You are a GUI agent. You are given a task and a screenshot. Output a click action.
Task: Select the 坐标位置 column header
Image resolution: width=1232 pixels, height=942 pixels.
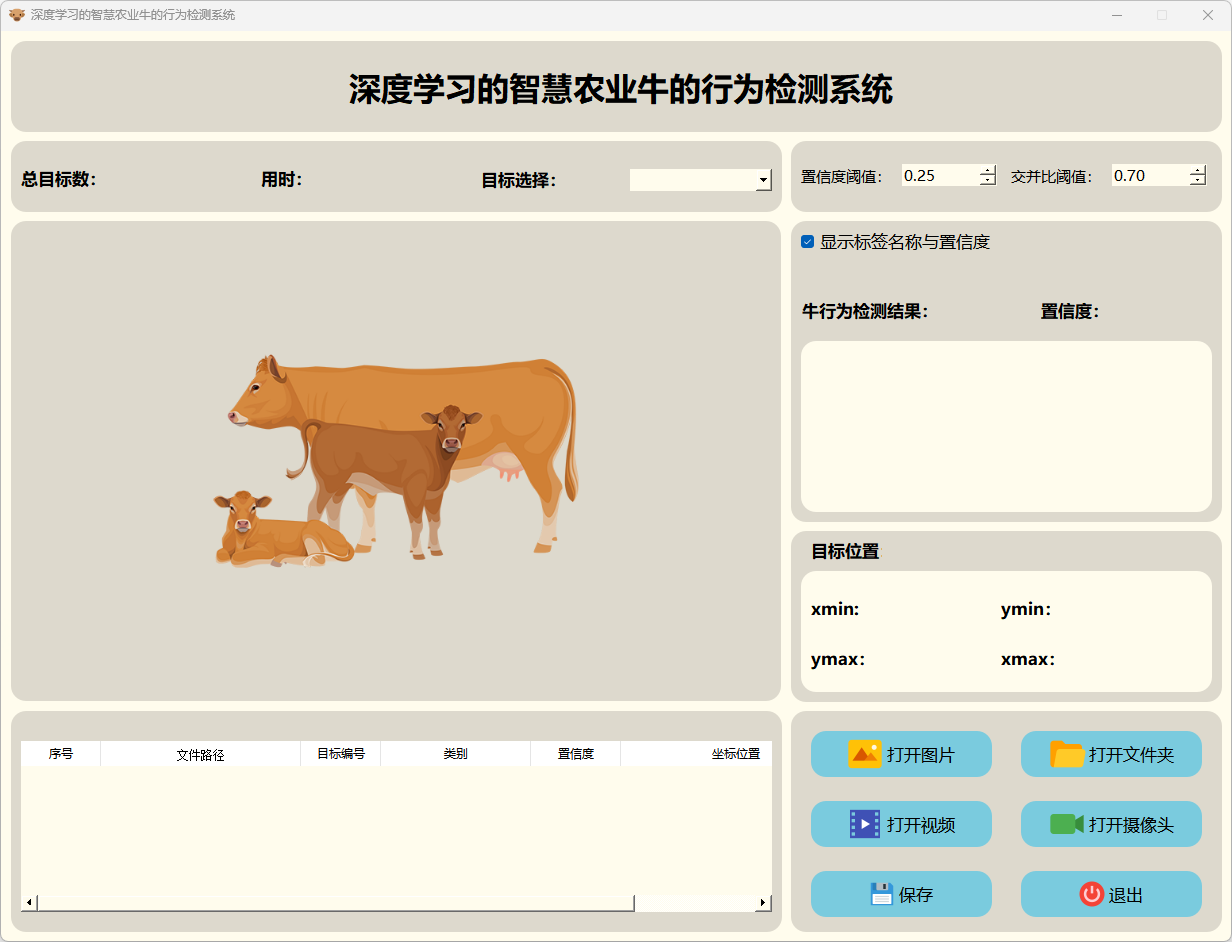coord(696,754)
